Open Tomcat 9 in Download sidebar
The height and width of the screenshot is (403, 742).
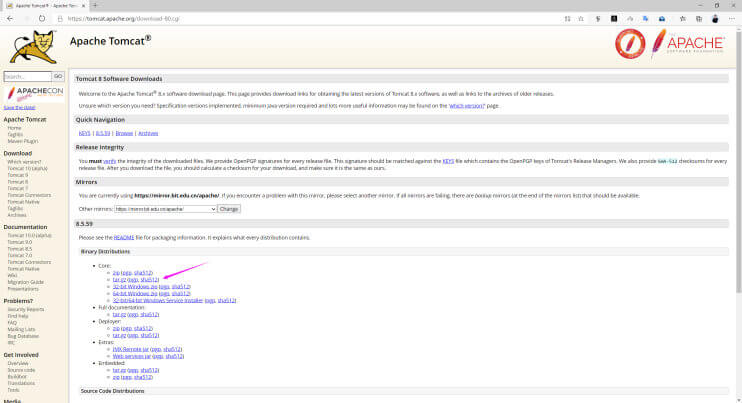[x=18, y=175]
